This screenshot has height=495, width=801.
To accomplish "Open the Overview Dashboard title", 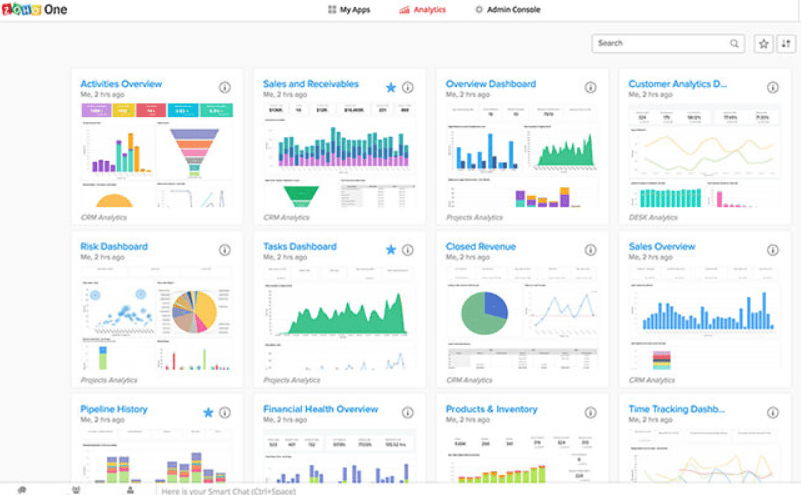I will point(490,84).
